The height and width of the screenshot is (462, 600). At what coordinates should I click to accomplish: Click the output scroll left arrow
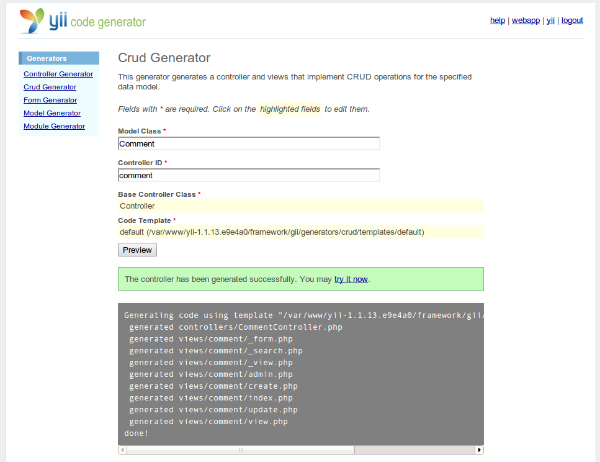click(122, 450)
